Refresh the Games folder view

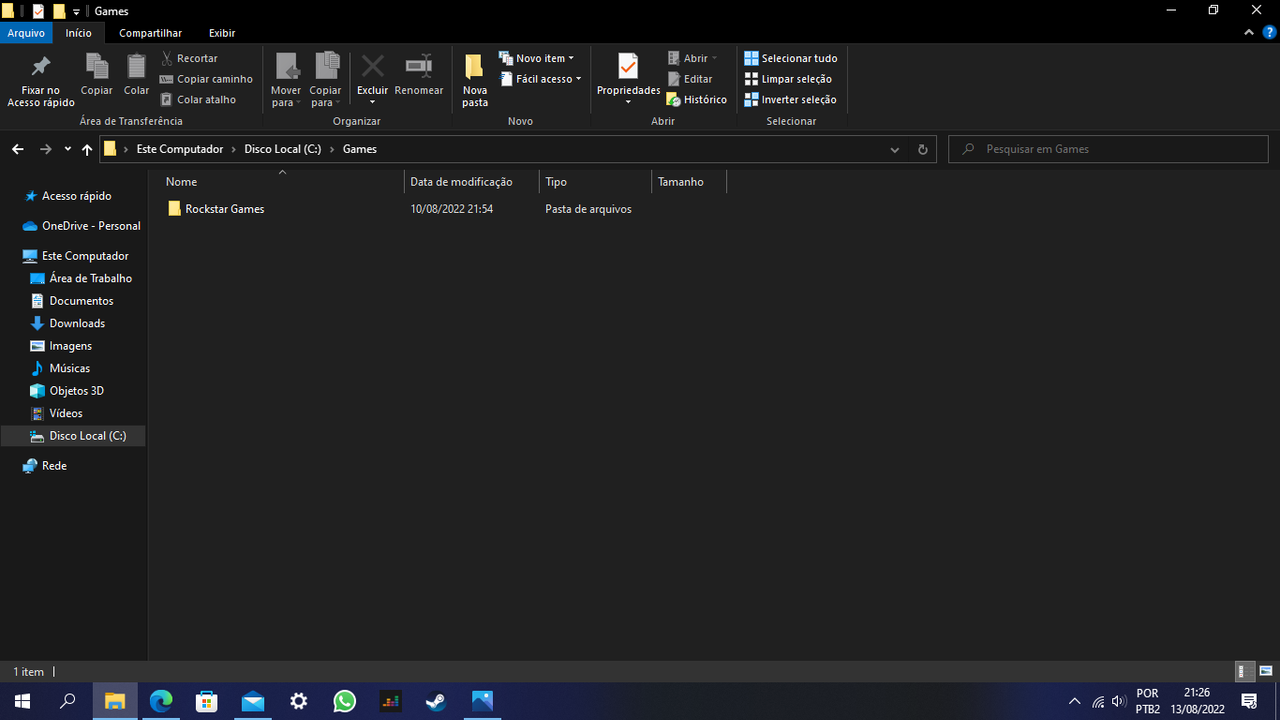pyautogui.click(x=922, y=149)
